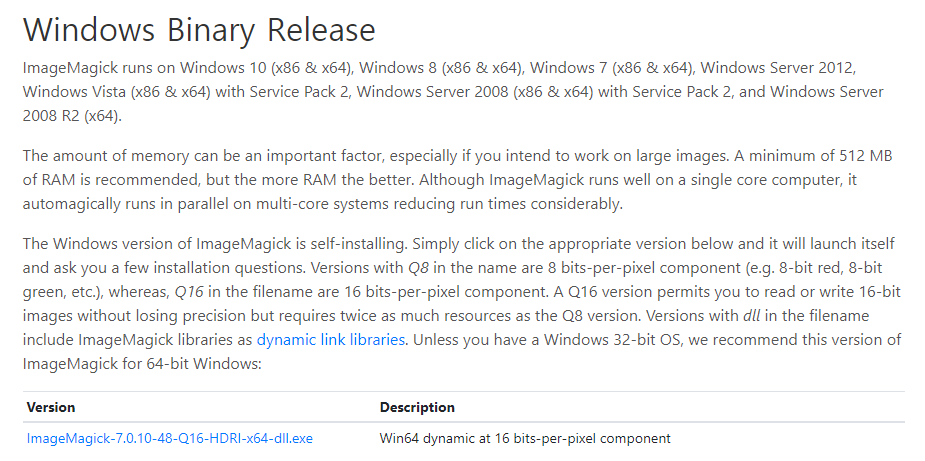Click the italic dll word
Image resolution: width=925 pixels, height=461 pixels.
coord(751,316)
